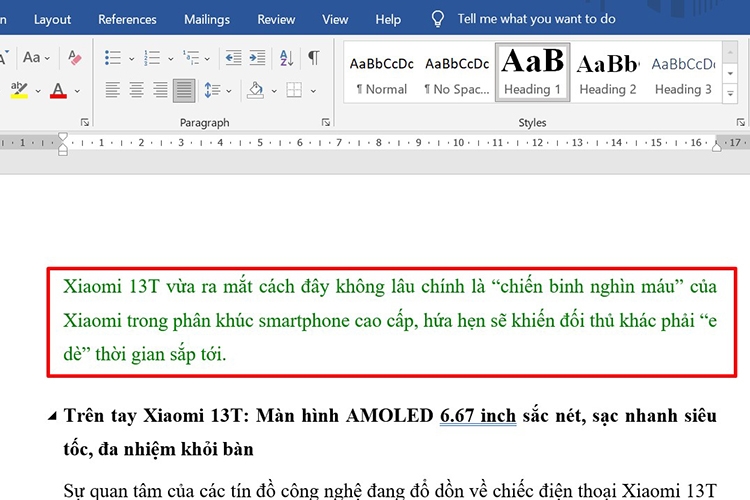Open Borders dropdown arrow

coord(313,91)
